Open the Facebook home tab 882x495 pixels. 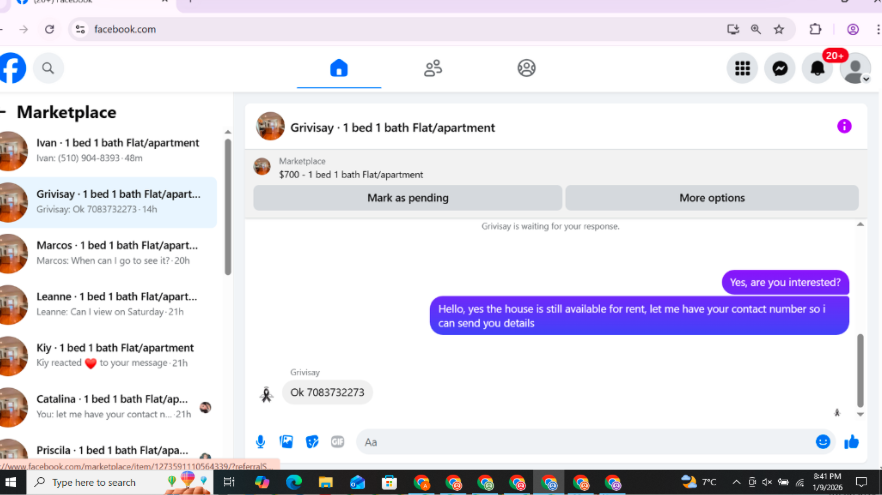pos(339,68)
